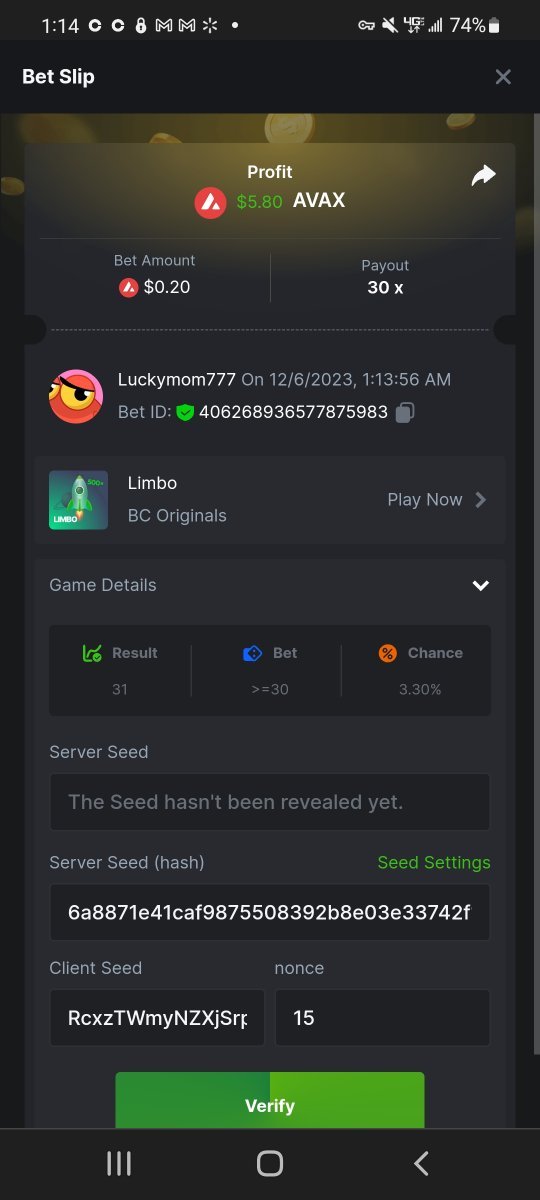Image resolution: width=540 pixels, height=1200 pixels.
Task: Tap the green Result icon
Action: 92,653
